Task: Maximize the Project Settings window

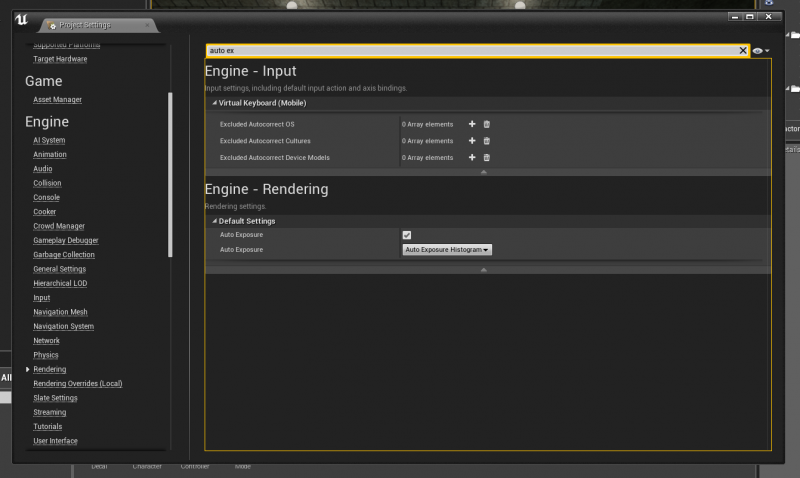Action: pos(749,17)
